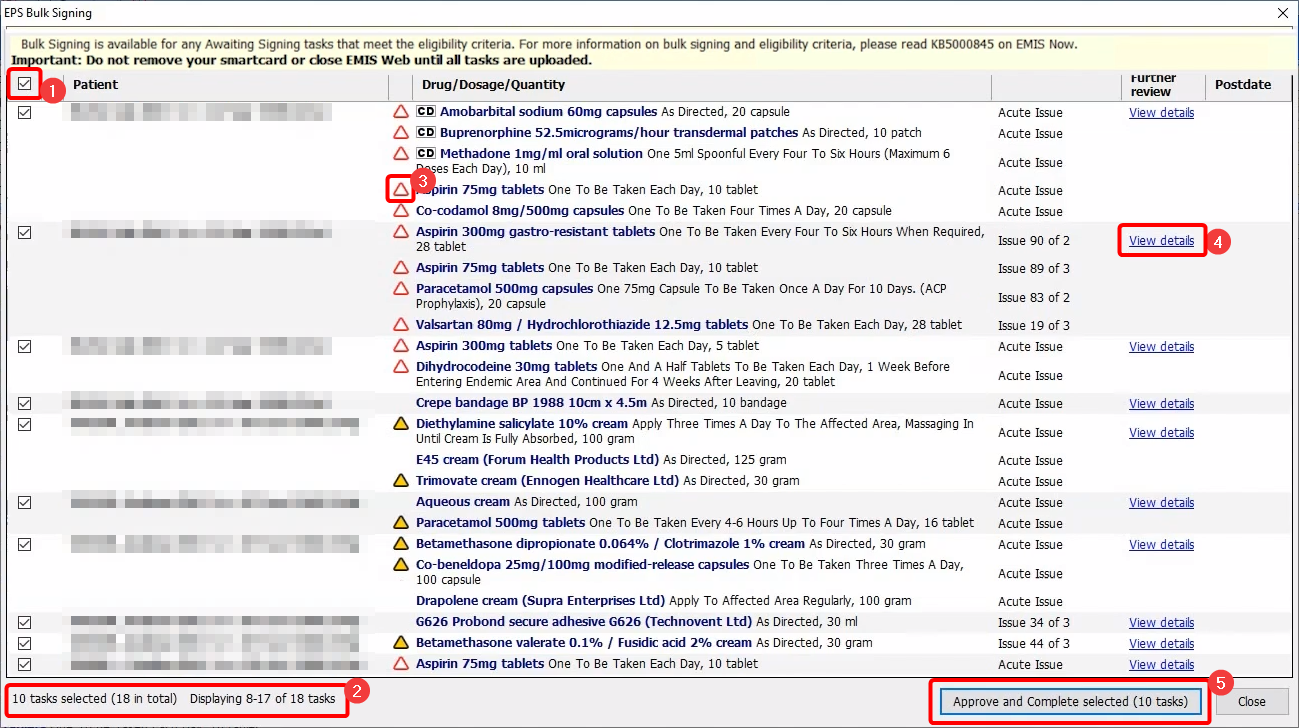Image resolution: width=1299 pixels, height=728 pixels.
Task: Select Methadone 1mg/ml oral solution text
Action: pos(541,154)
